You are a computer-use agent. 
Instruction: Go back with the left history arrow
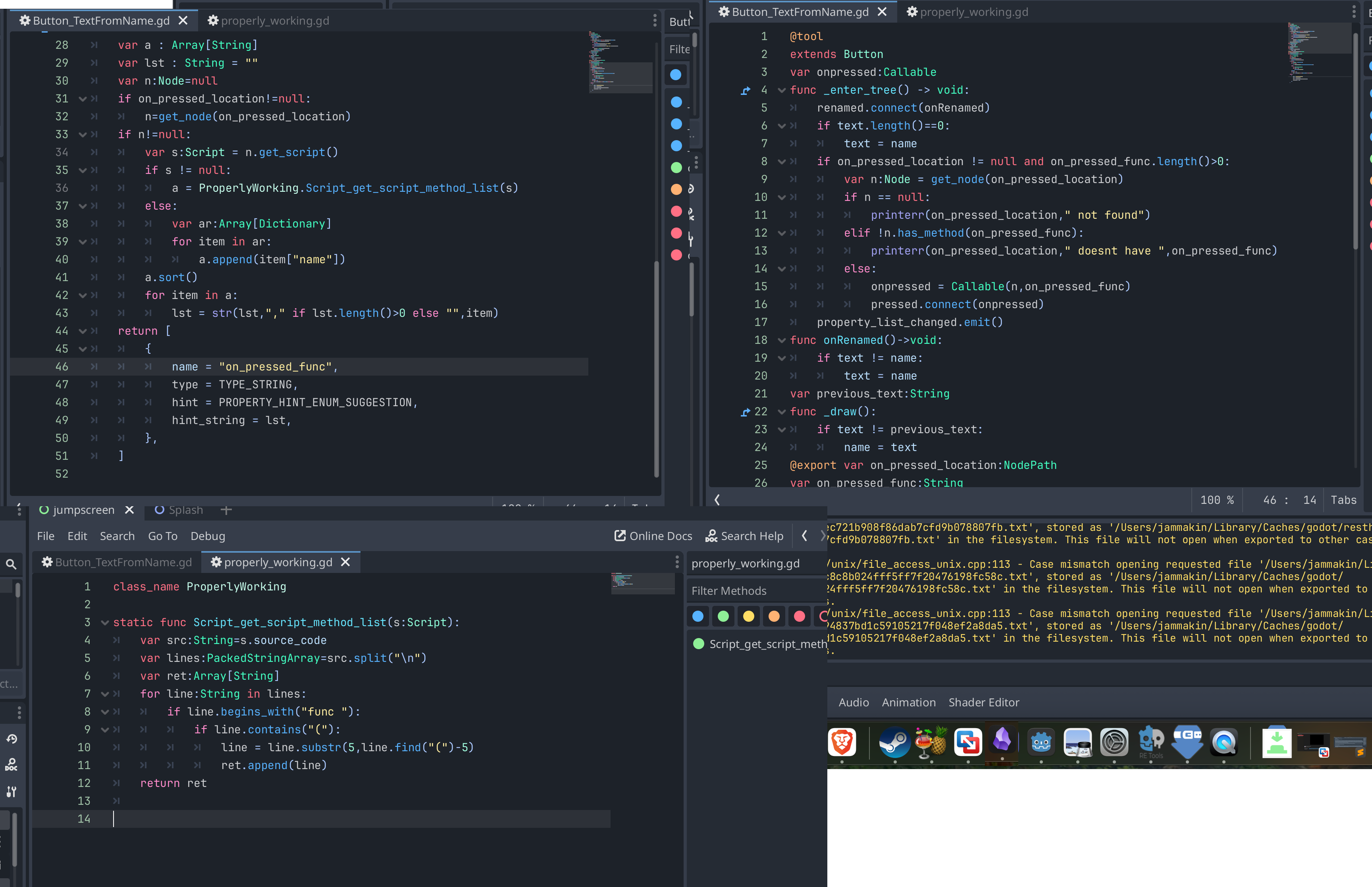[804, 536]
